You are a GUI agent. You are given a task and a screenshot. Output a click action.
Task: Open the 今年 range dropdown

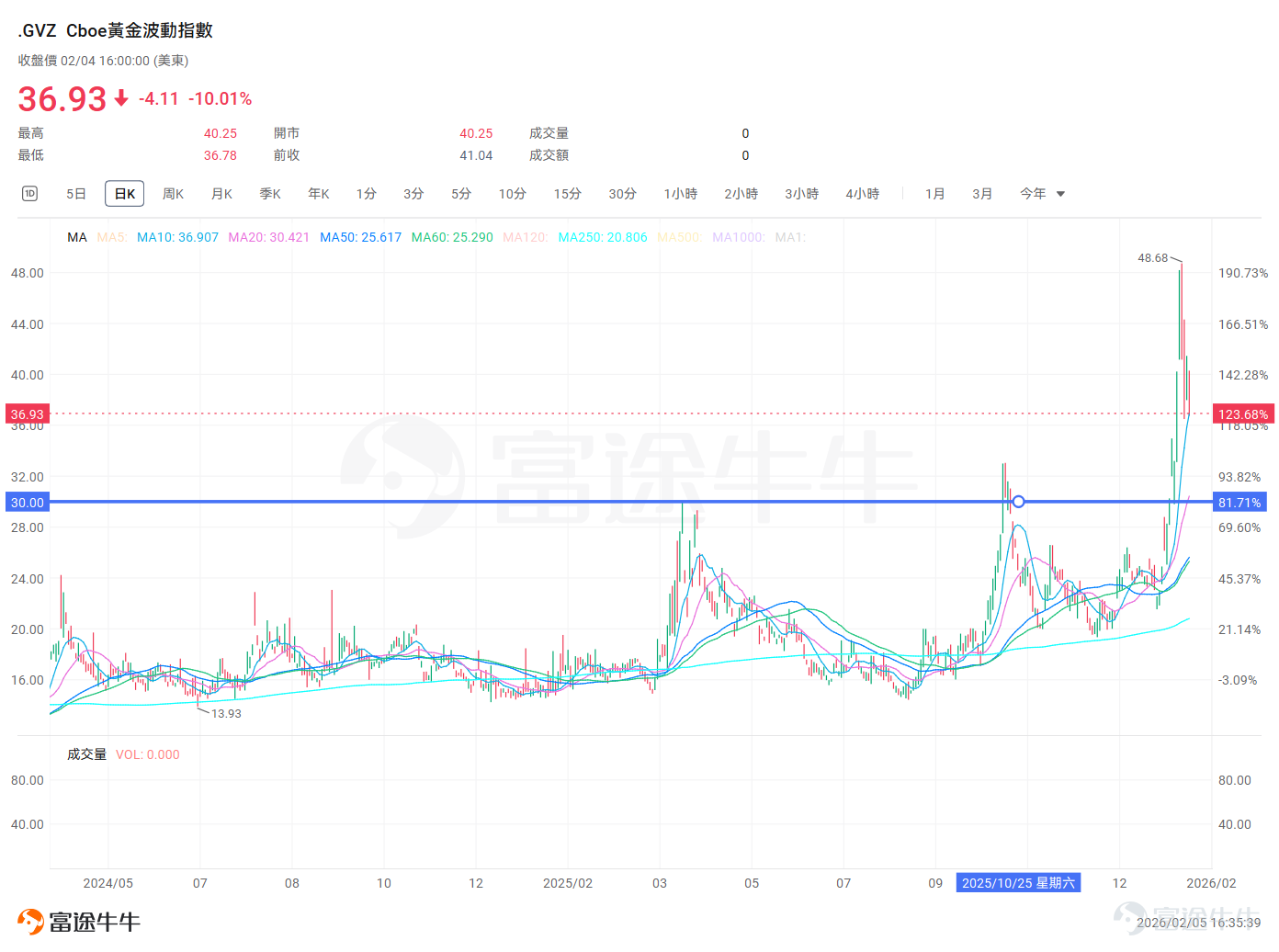(x=1042, y=194)
